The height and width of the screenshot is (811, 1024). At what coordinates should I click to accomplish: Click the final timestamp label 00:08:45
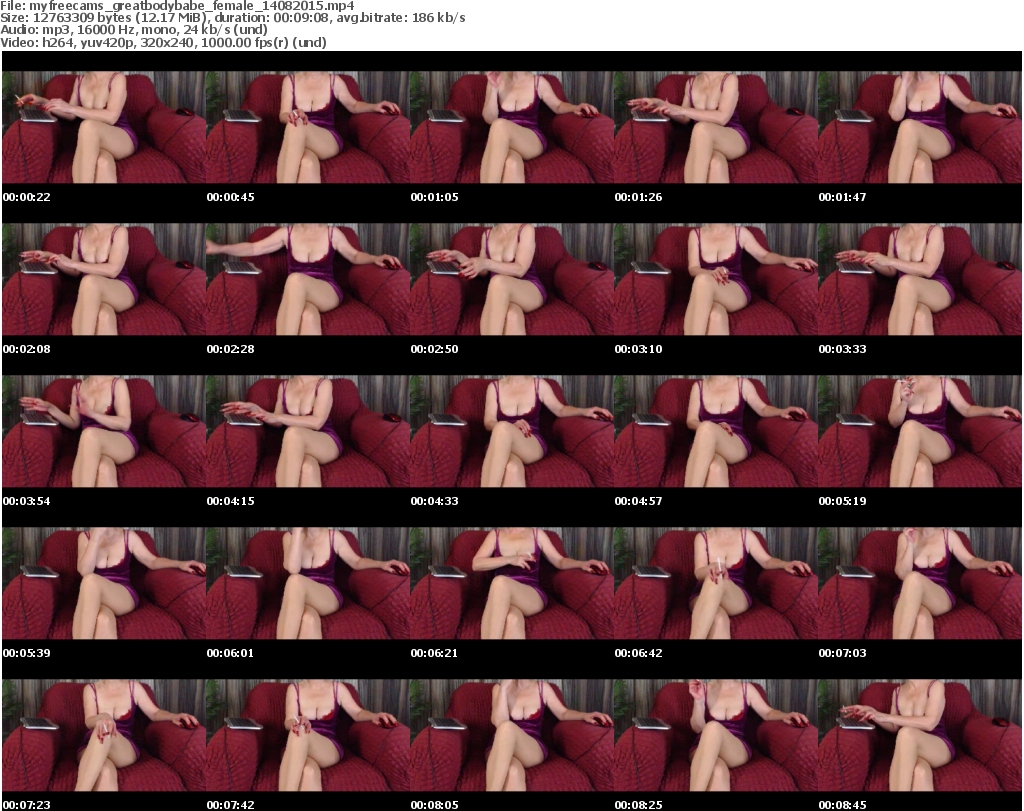tap(842, 805)
